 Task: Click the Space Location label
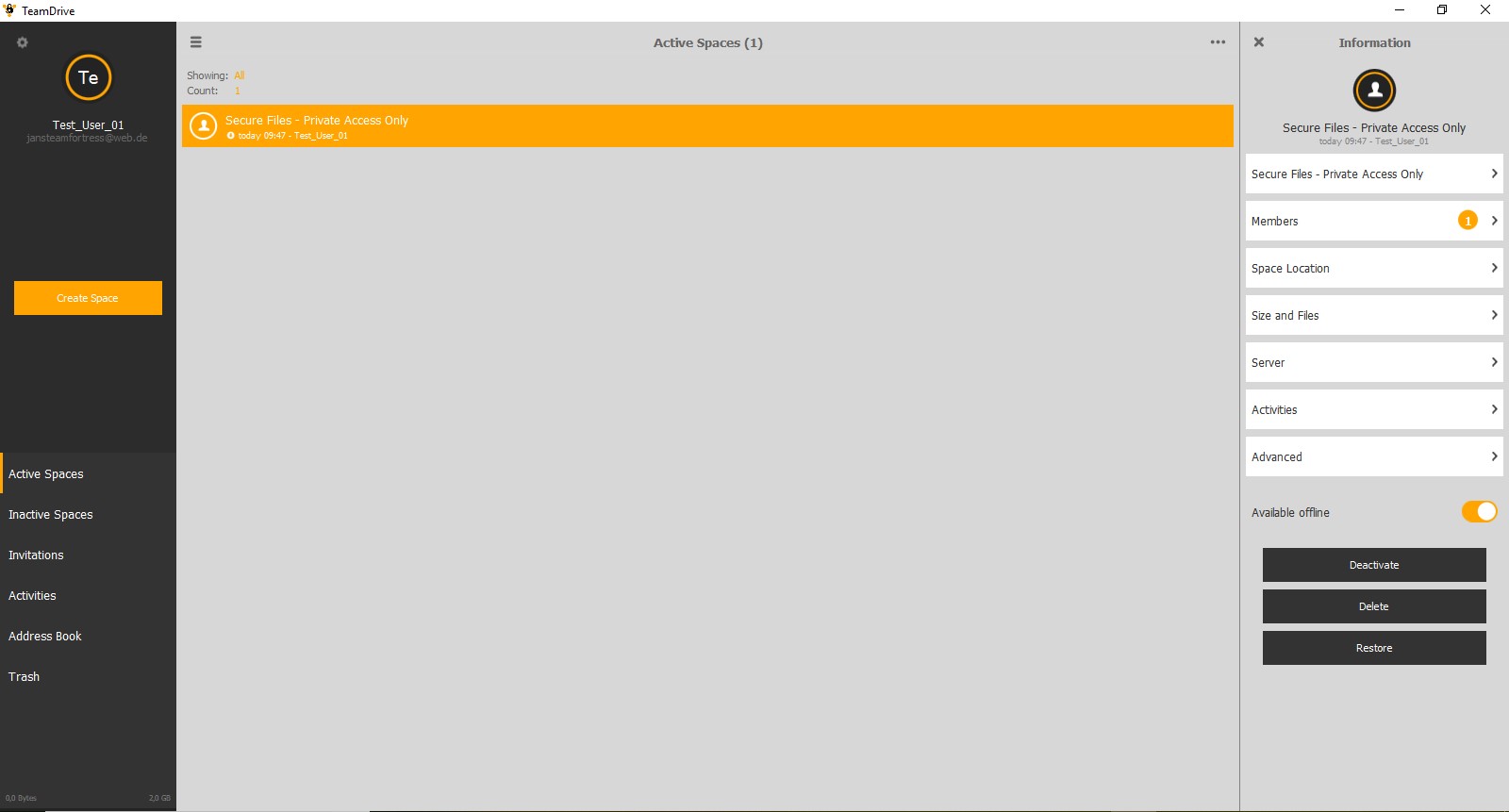click(x=1290, y=268)
